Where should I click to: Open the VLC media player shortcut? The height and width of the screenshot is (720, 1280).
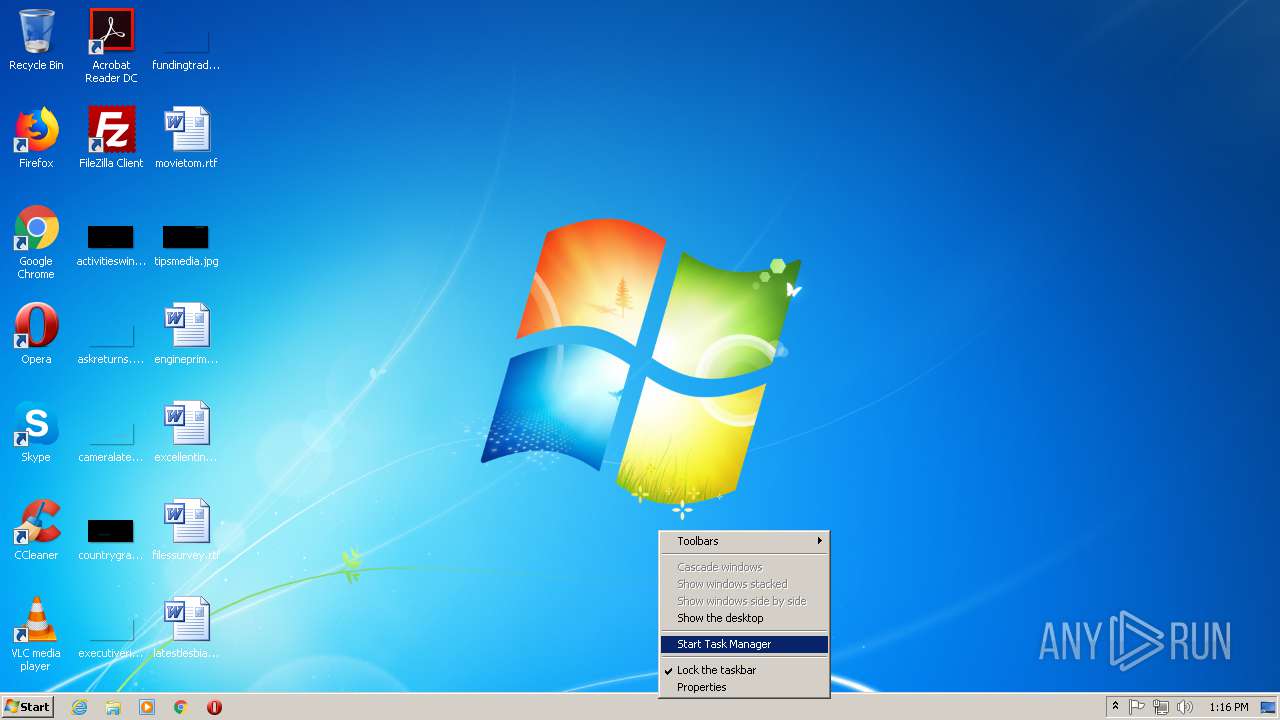[36, 634]
